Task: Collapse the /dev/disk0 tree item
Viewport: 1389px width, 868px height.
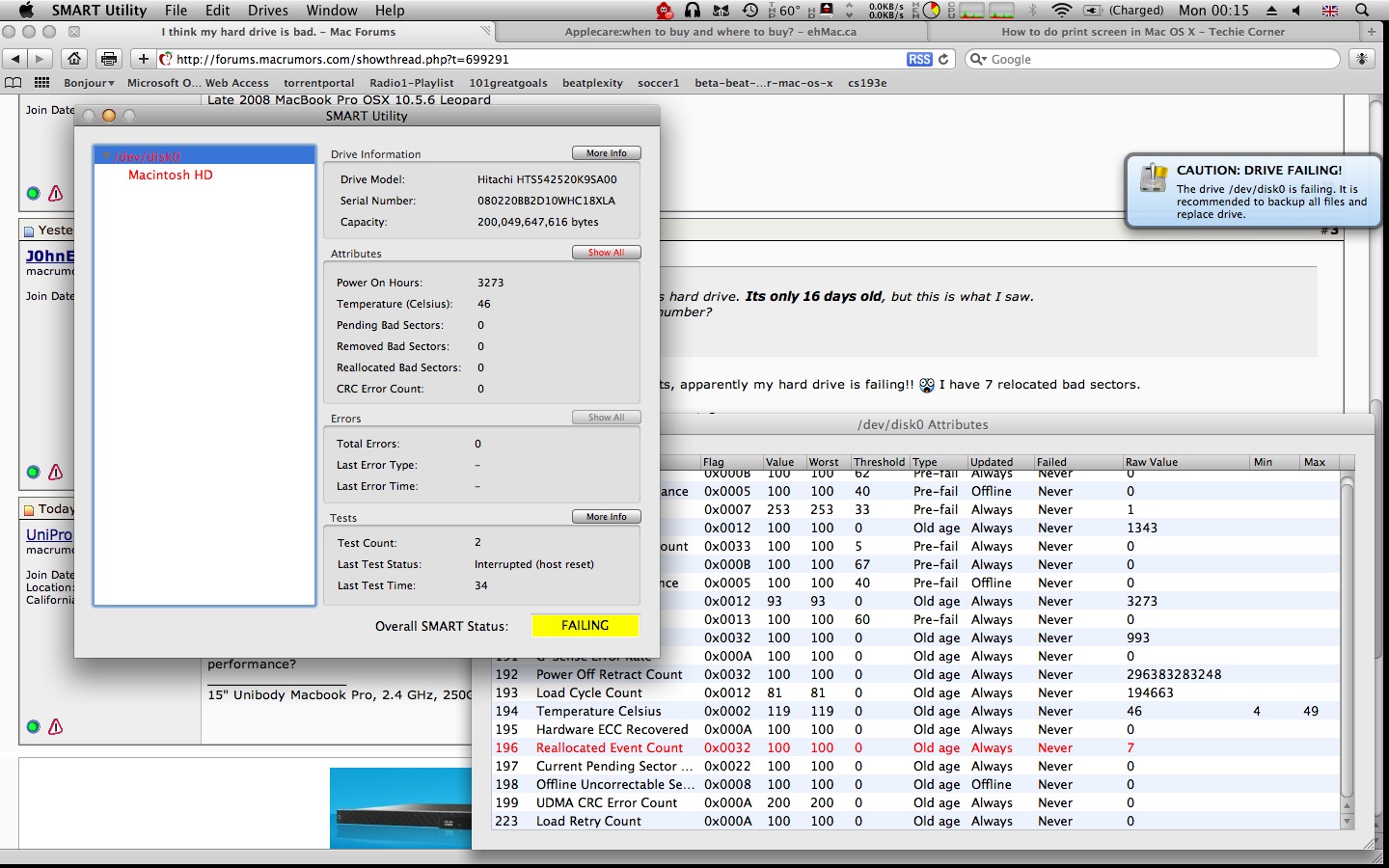Action: click(105, 156)
